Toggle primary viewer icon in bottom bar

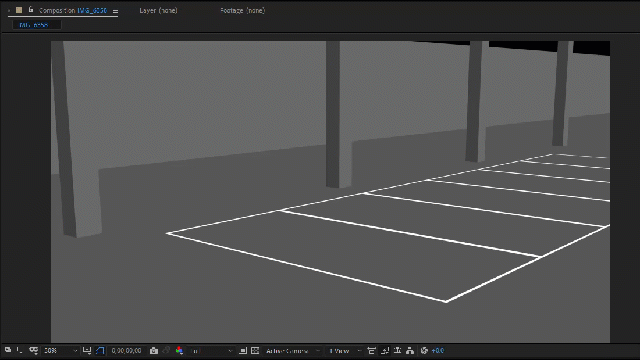point(19,350)
